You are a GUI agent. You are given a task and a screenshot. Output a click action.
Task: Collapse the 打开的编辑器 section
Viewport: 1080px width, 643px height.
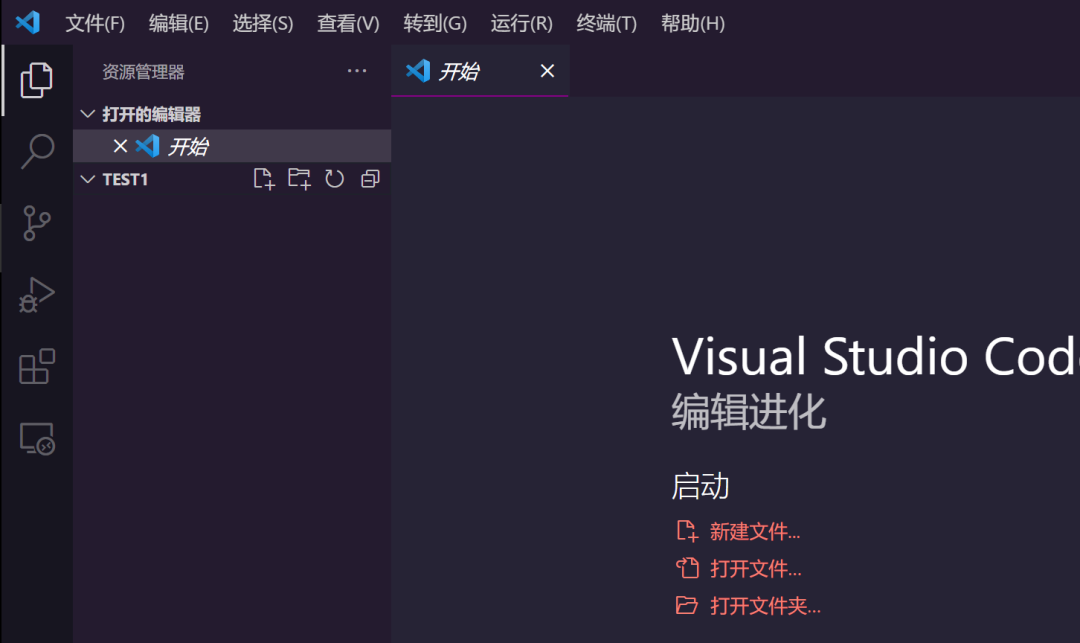pos(87,114)
